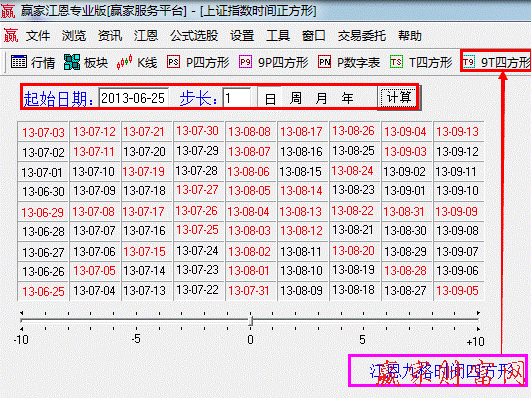Select date cell 13-06-25
This screenshot has height=398, width=531.
43,292
